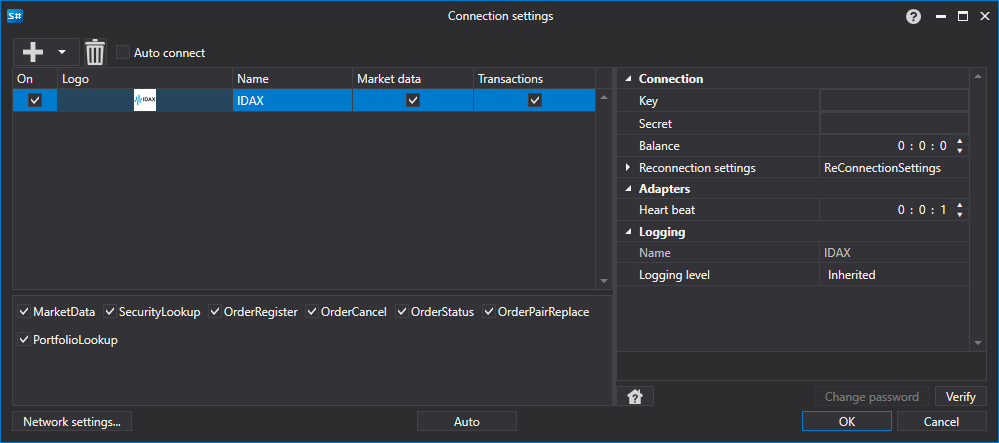The image size is (999, 443).
Task: Click the Change password button
Action: click(872, 396)
